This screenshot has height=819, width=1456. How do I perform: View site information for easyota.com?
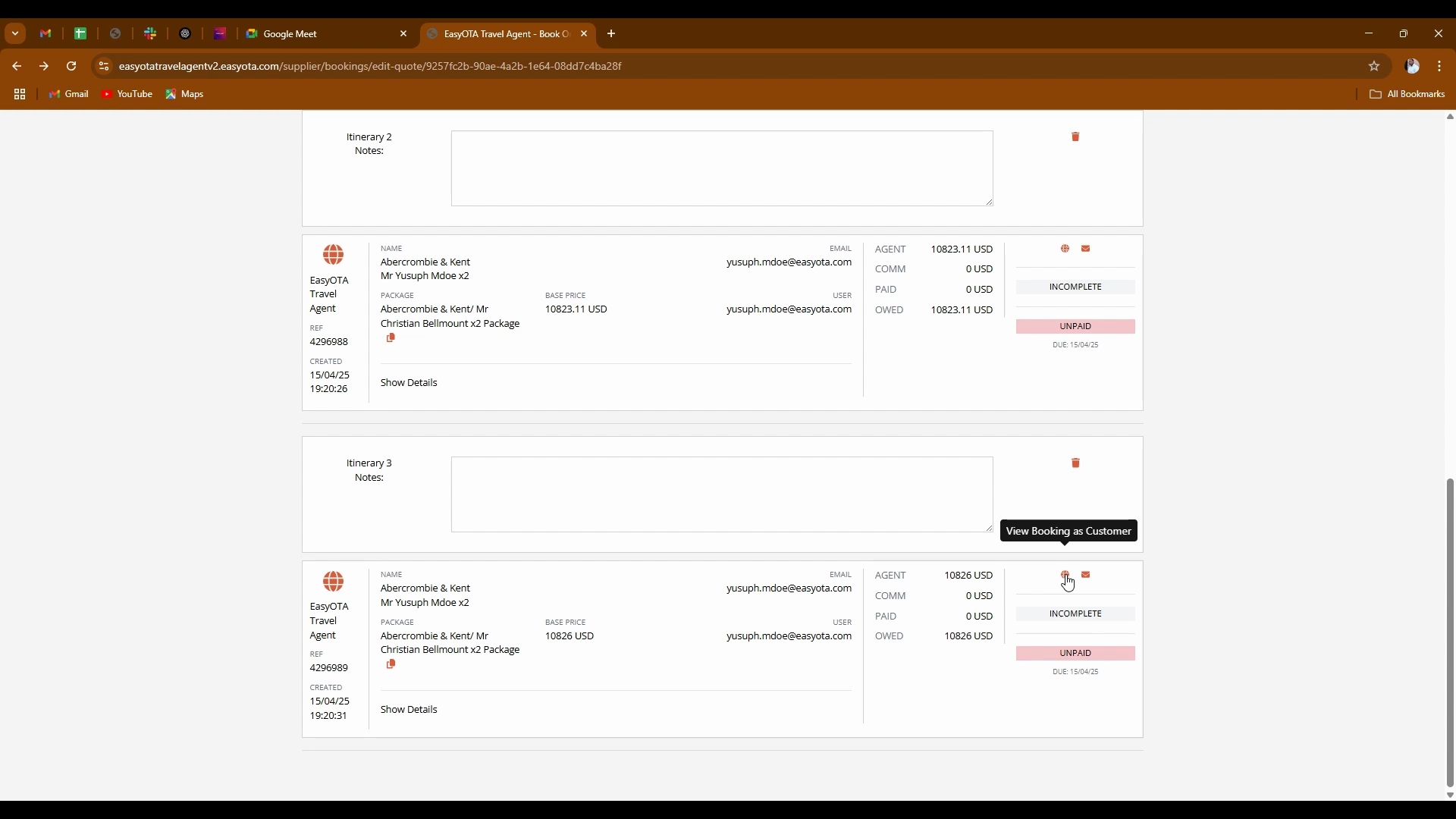104,66
